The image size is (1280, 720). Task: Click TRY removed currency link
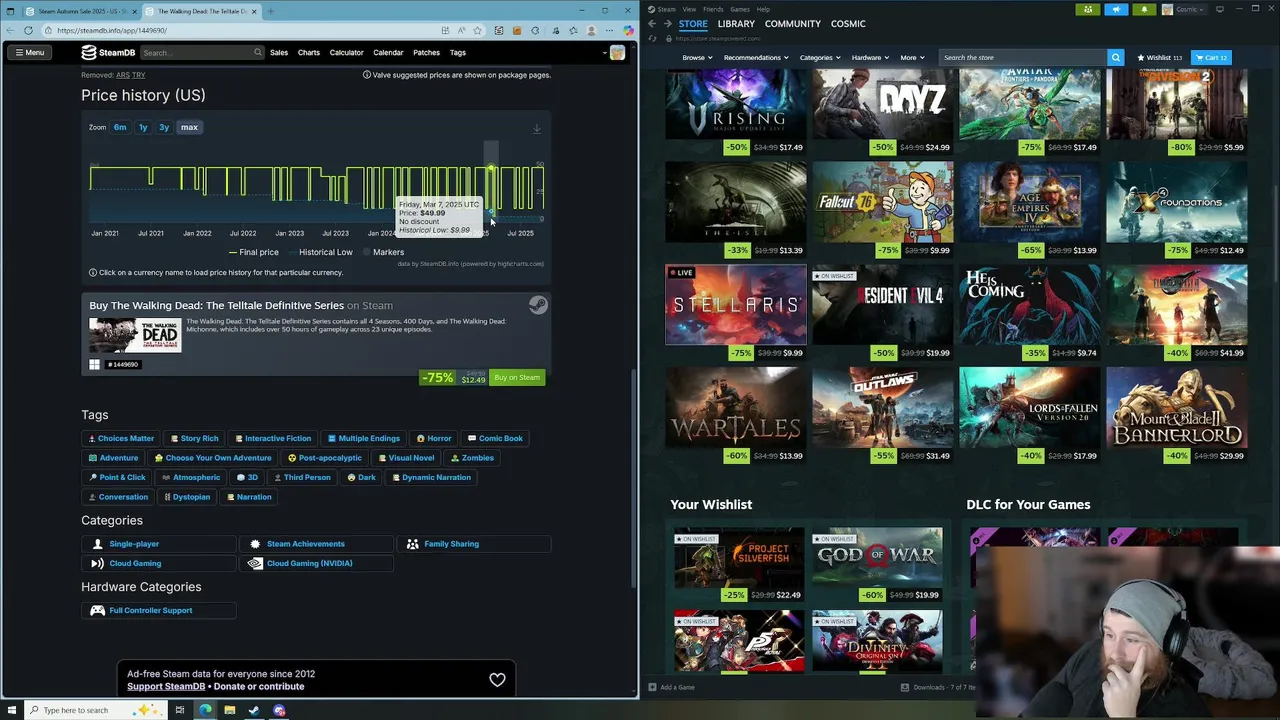(139, 75)
